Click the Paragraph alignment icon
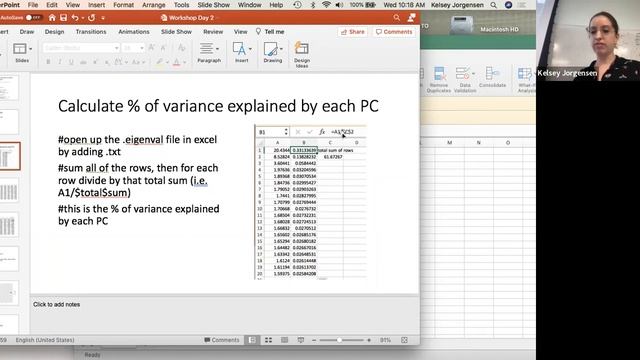Viewport: 640px width, 360px height. [207, 49]
